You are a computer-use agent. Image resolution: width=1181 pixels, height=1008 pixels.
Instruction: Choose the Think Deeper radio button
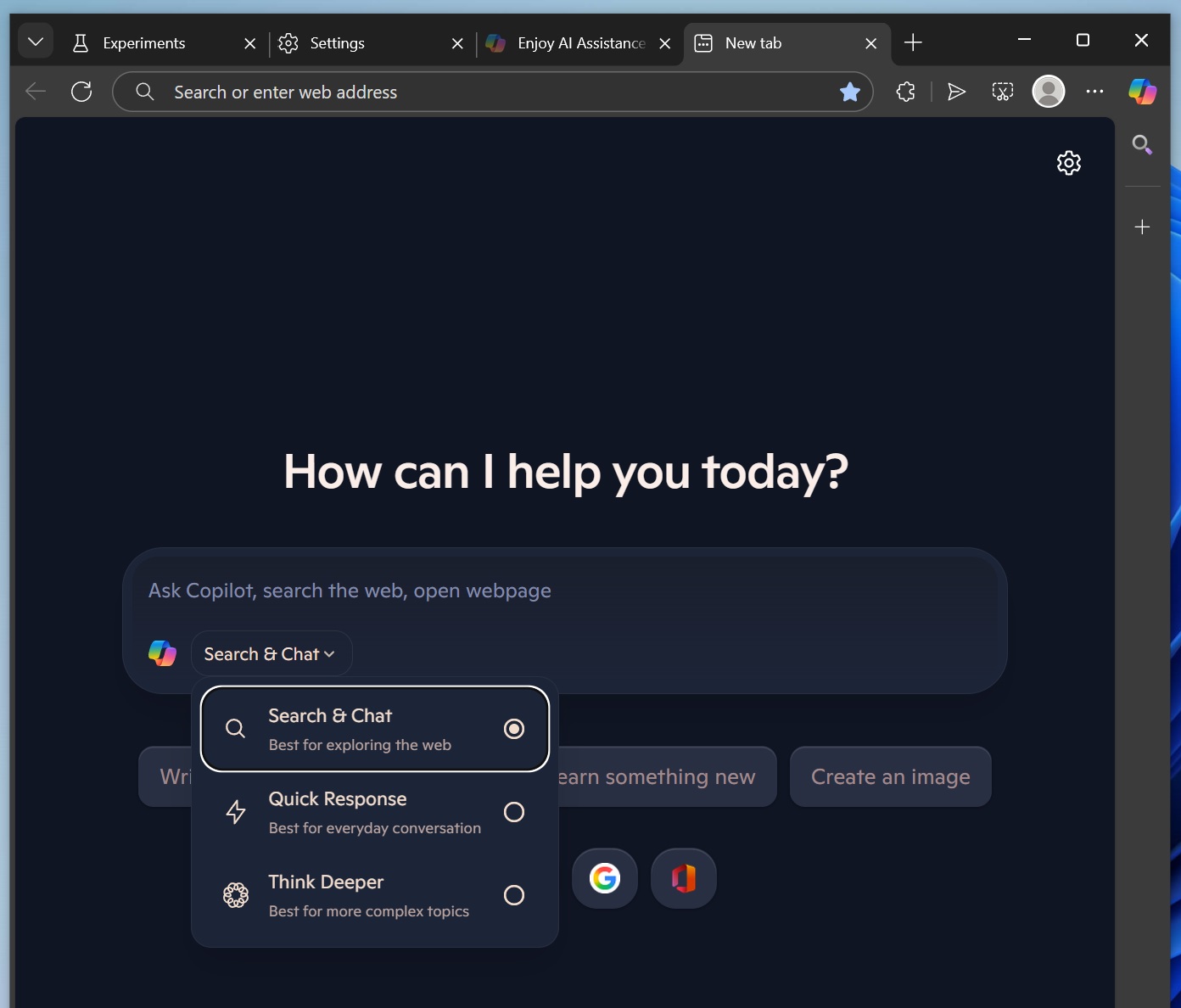513,895
